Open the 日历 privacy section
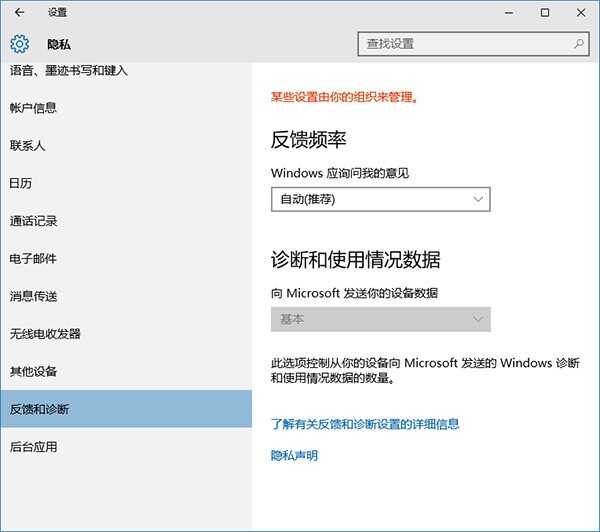Screen dimensions: 600x532 pos(21,183)
